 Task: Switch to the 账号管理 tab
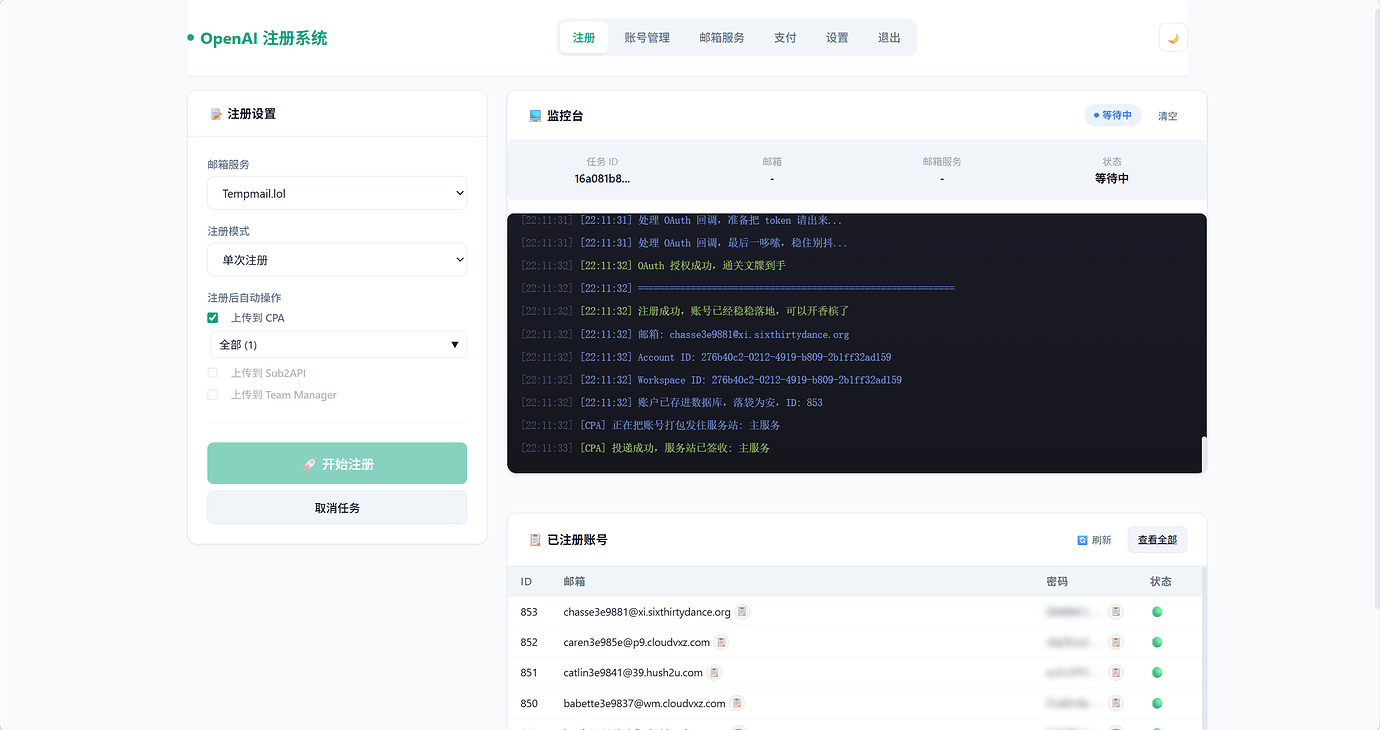click(648, 37)
